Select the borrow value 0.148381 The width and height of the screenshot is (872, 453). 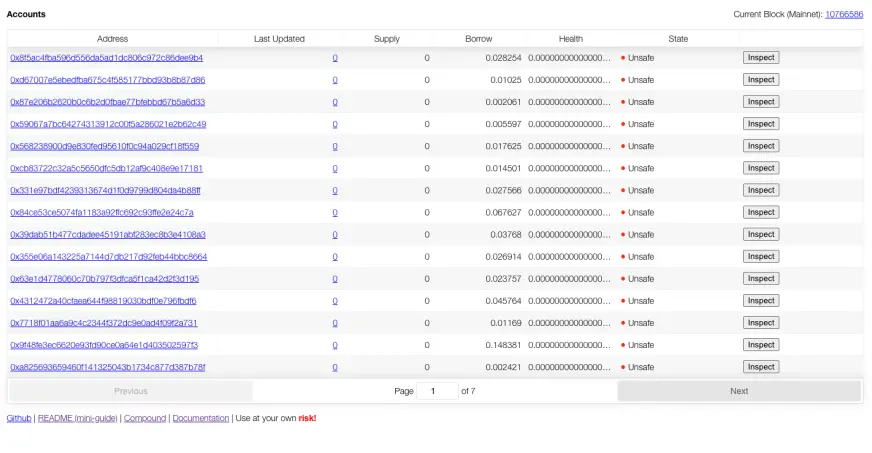point(503,345)
